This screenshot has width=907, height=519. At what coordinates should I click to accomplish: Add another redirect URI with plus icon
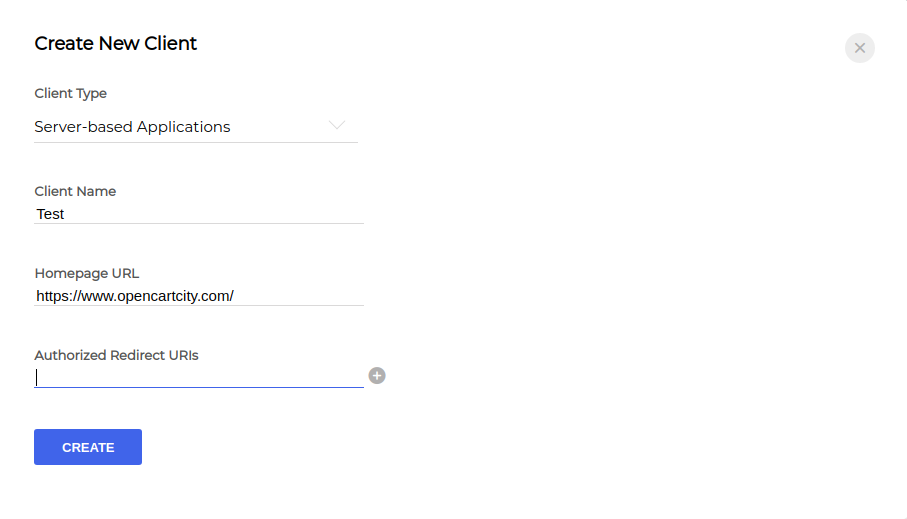pos(377,376)
